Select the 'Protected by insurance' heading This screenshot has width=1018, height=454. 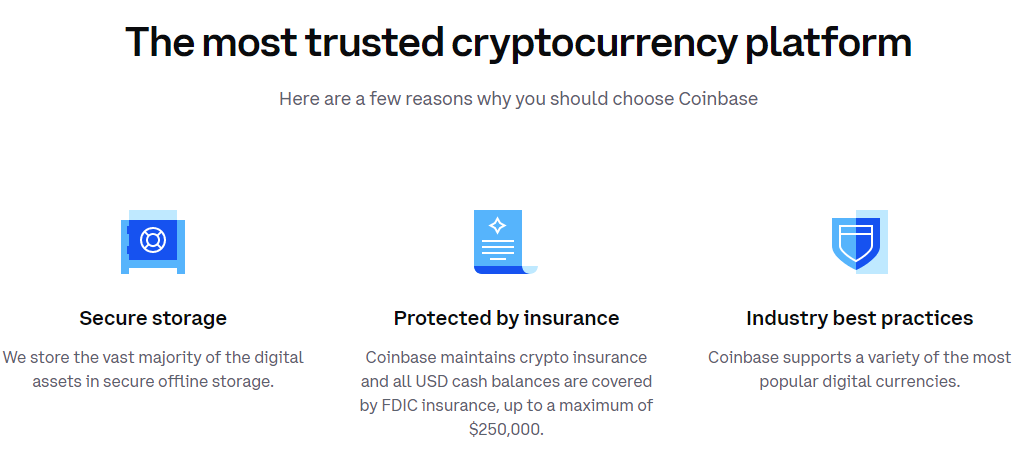coord(506,318)
